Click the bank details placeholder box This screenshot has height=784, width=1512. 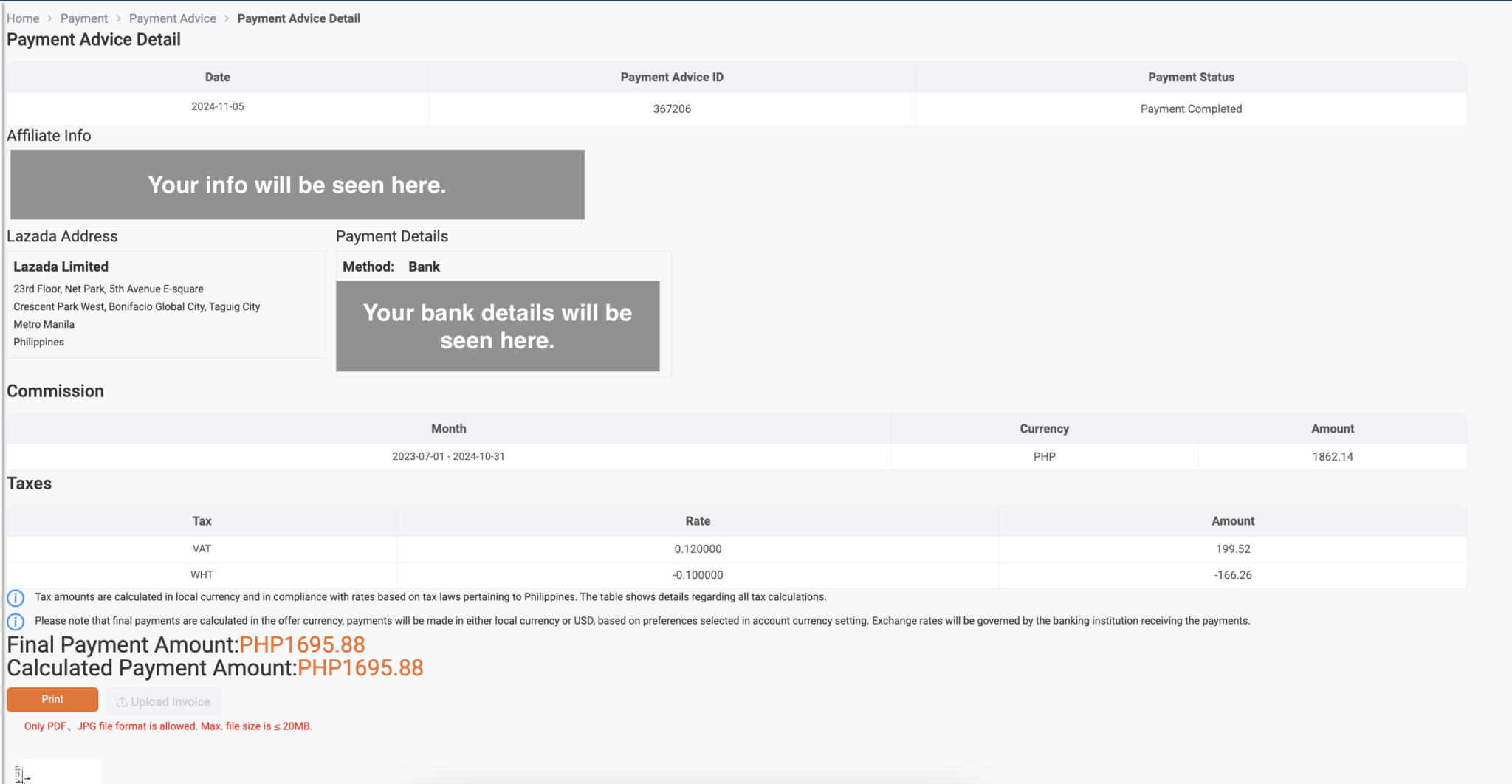click(x=498, y=326)
